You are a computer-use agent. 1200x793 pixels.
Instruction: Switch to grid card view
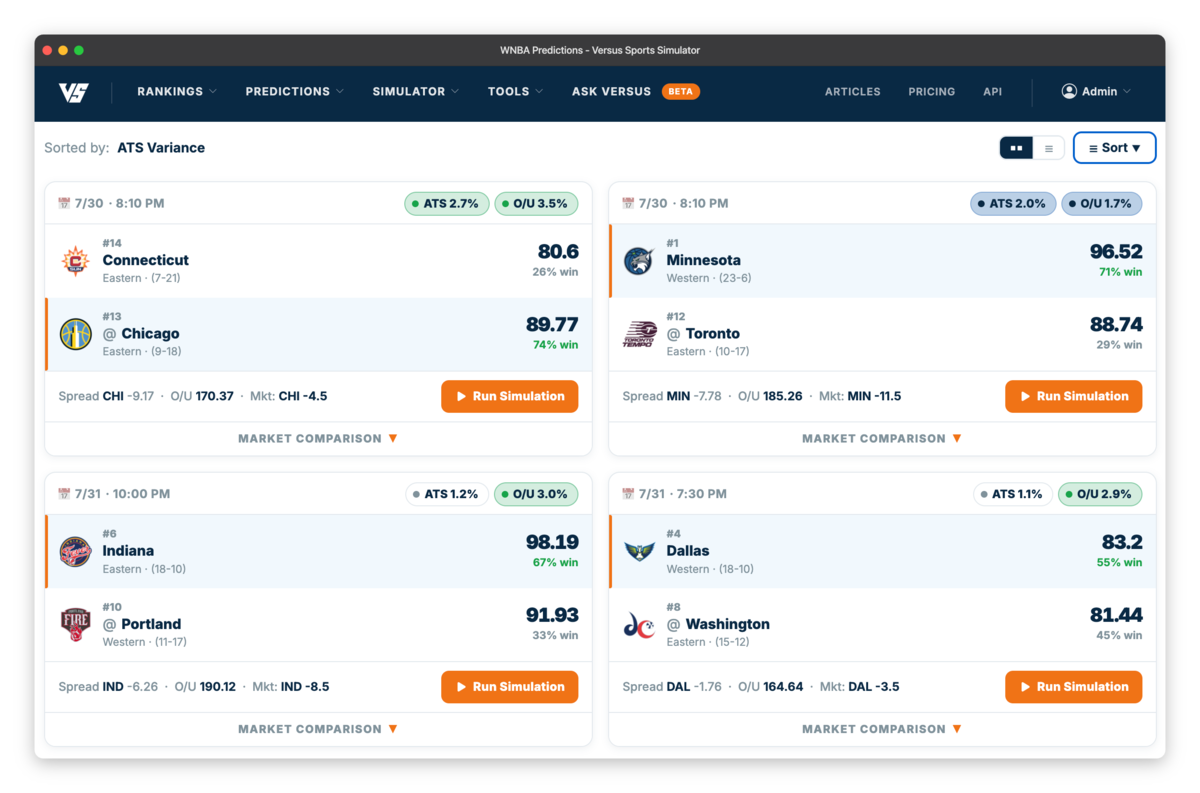click(1016, 148)
